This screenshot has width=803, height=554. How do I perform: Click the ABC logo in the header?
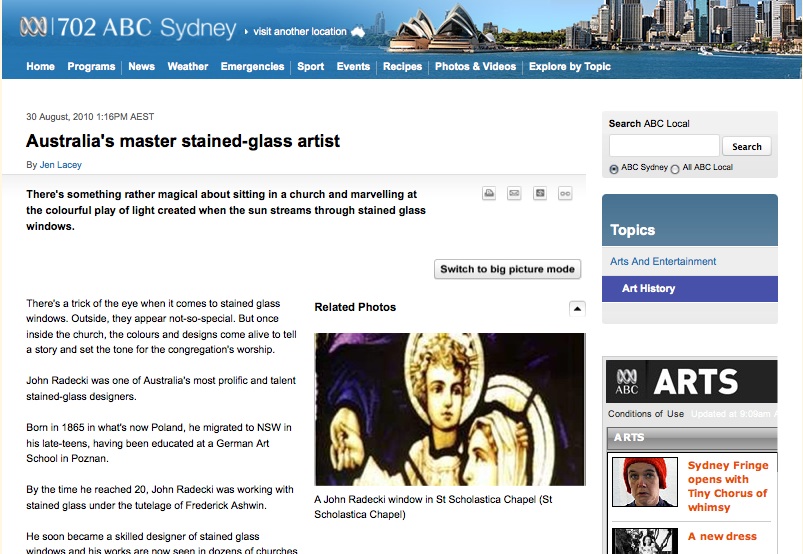coord(33,27)
